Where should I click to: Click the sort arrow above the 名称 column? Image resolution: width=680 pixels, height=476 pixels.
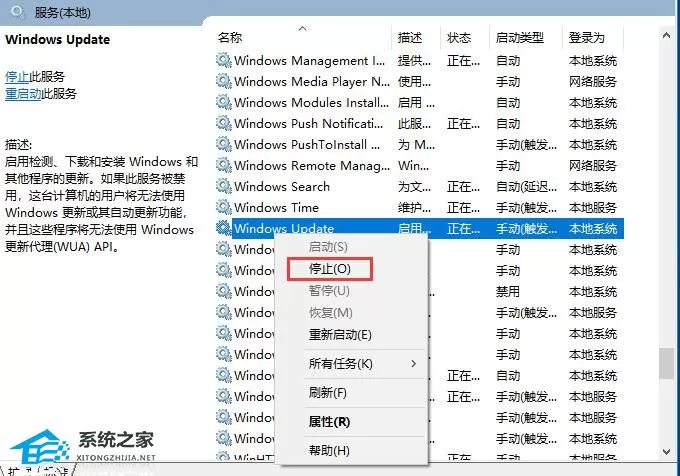[x=303, y=29]
